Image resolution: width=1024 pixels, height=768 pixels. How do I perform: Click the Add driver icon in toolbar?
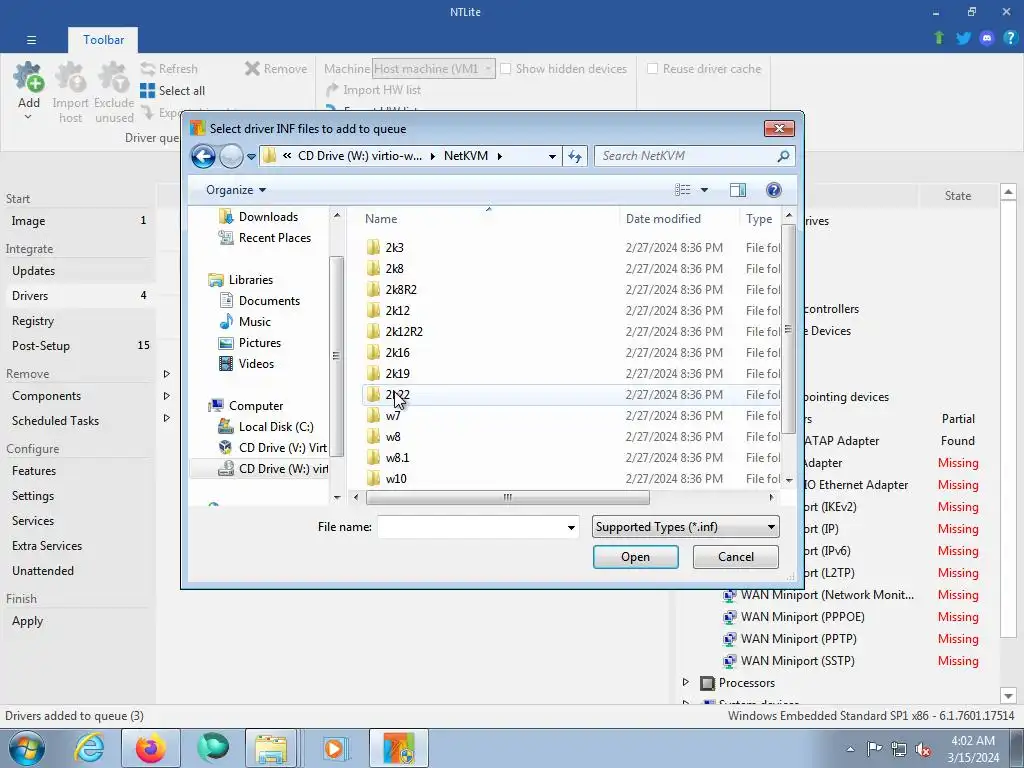29,78
